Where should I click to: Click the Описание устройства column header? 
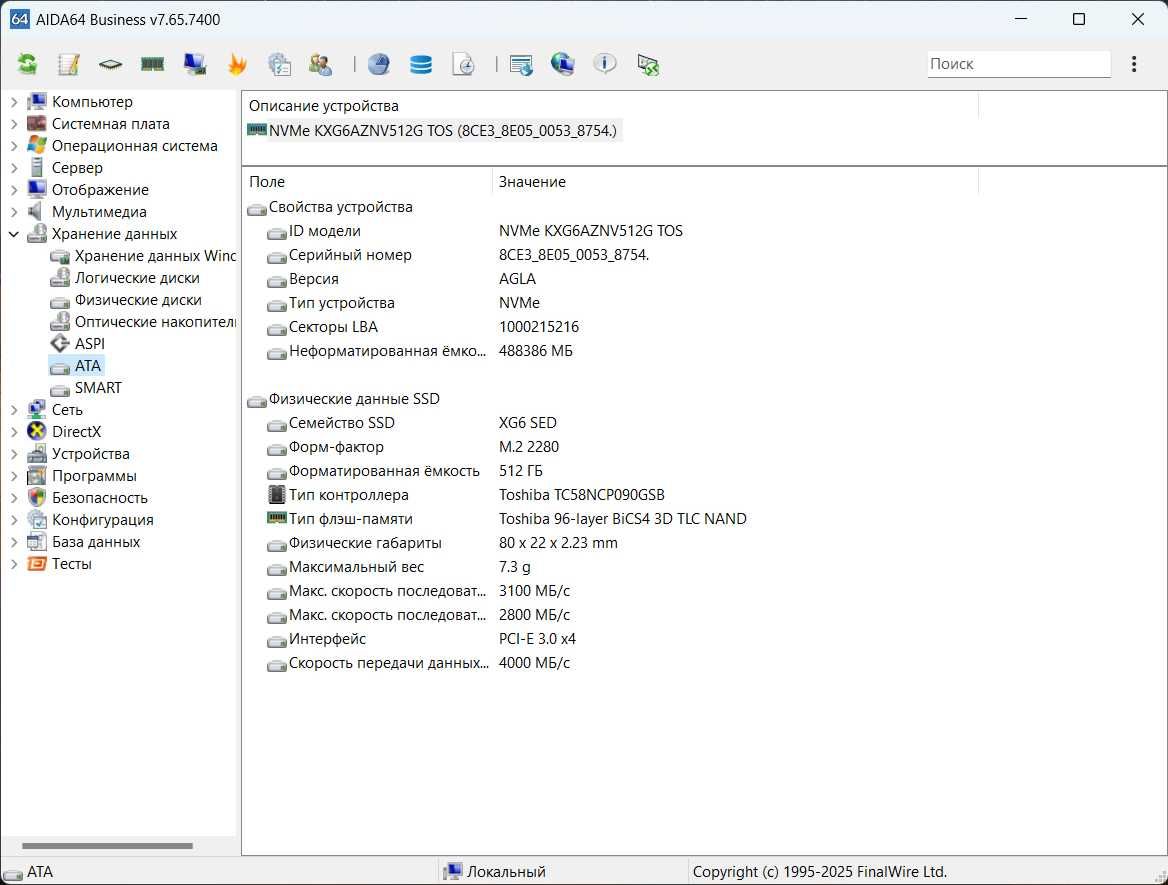[x=609, y=106]
